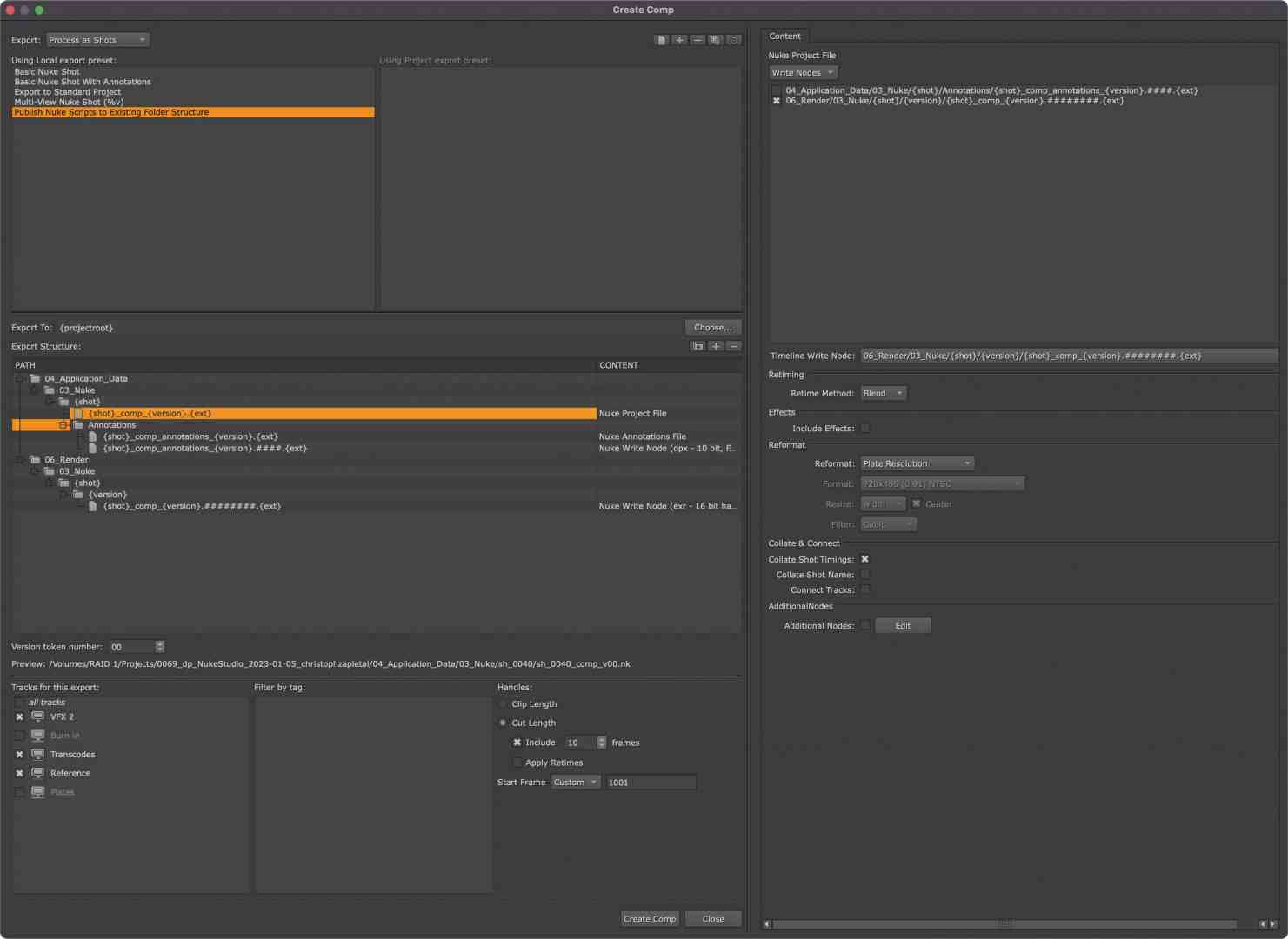This screenshot has width=1288, height=939.
Task: Click the Additional Nodes Edit button
Action: 903,626
